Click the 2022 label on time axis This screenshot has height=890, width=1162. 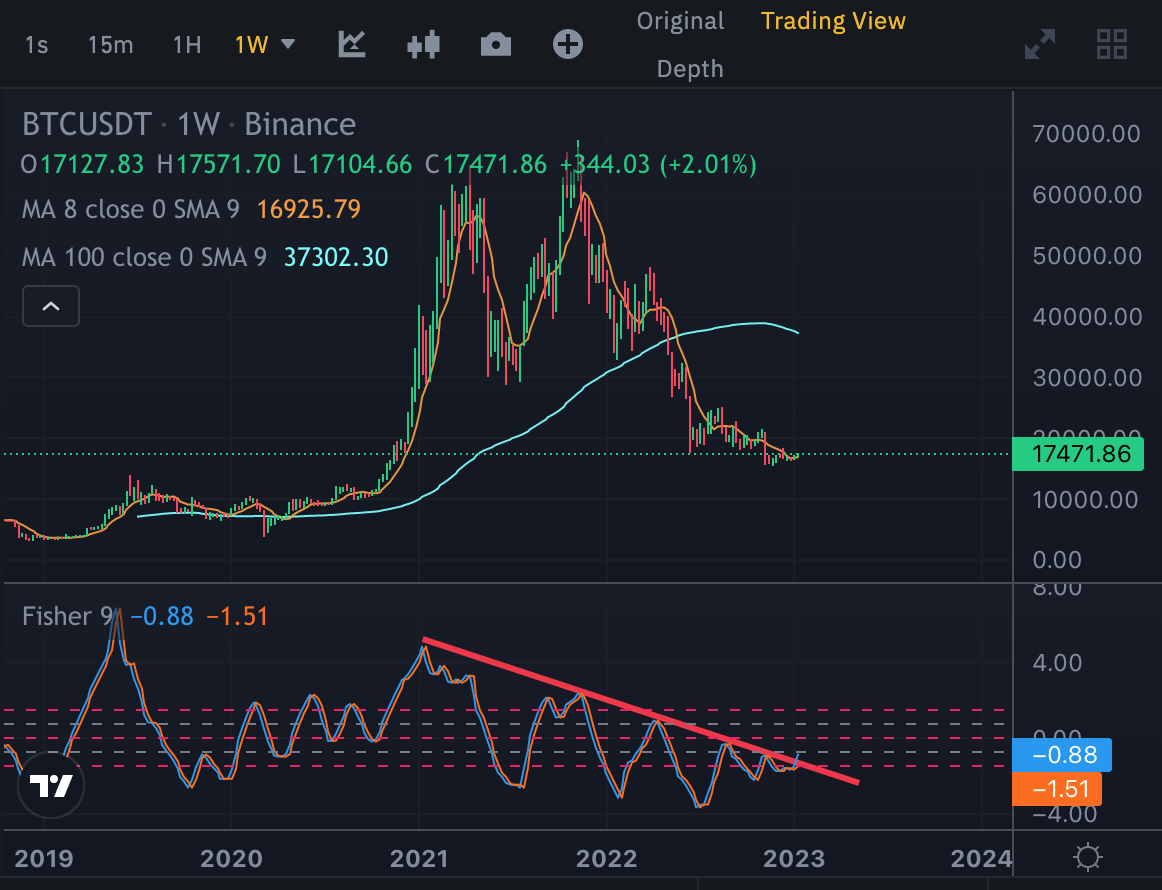pos(606,859)
